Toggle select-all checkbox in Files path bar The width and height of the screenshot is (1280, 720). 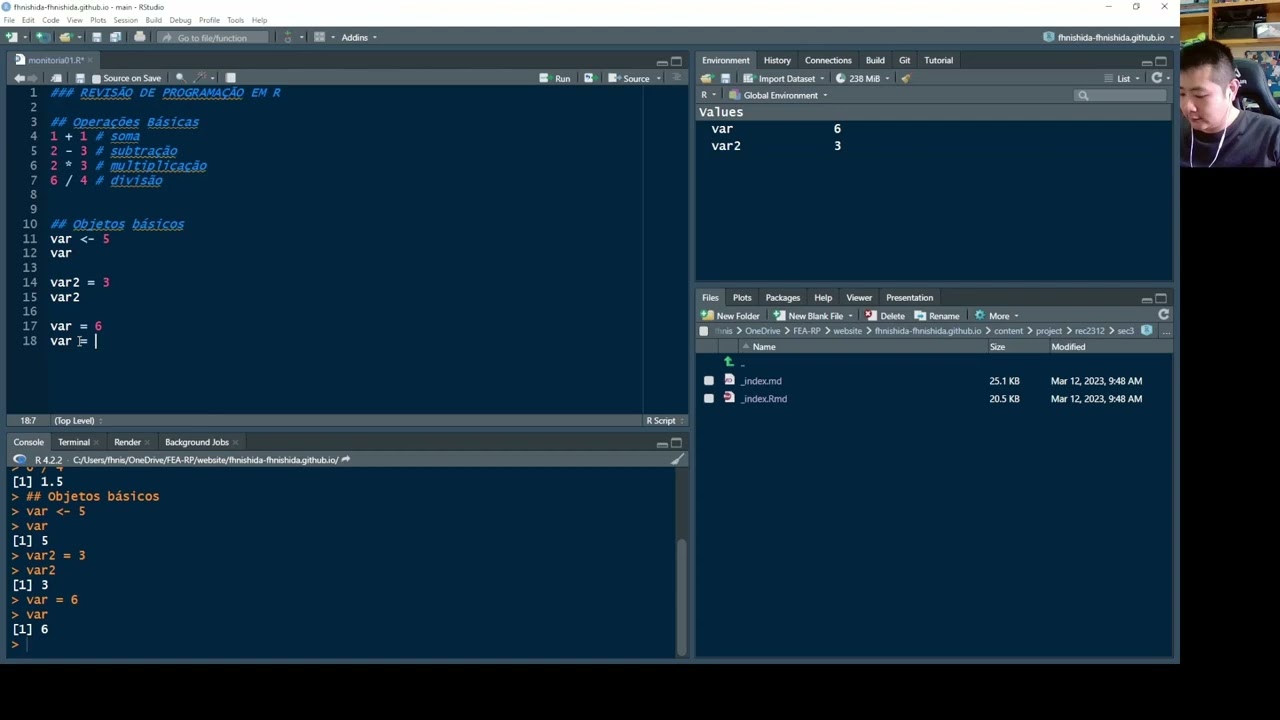[704, 331]
